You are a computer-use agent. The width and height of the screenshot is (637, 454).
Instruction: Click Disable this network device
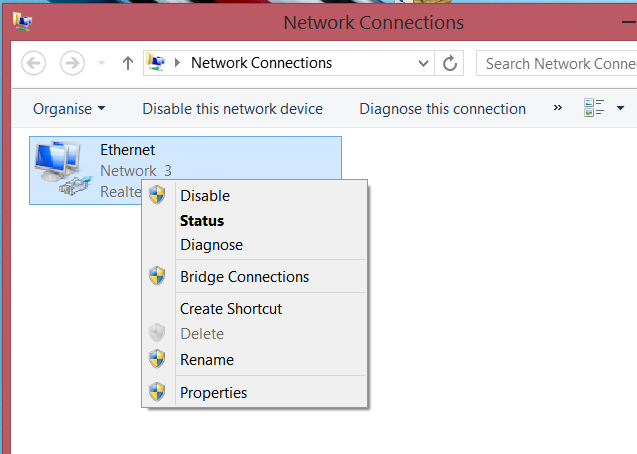tap(232, 109)
